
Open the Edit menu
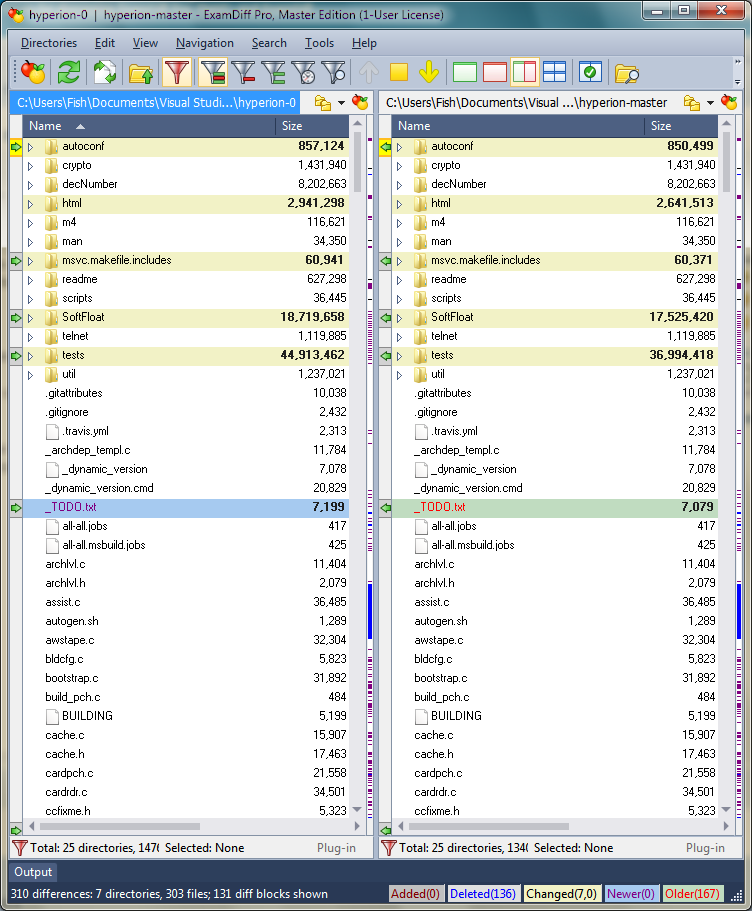point(105,43)
